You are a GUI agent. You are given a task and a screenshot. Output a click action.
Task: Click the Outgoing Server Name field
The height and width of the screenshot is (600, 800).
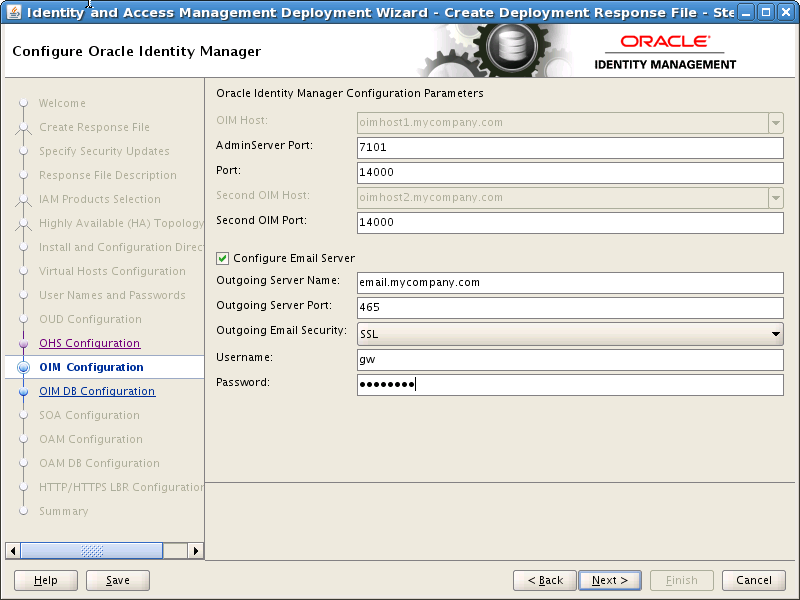click(570, 283)
